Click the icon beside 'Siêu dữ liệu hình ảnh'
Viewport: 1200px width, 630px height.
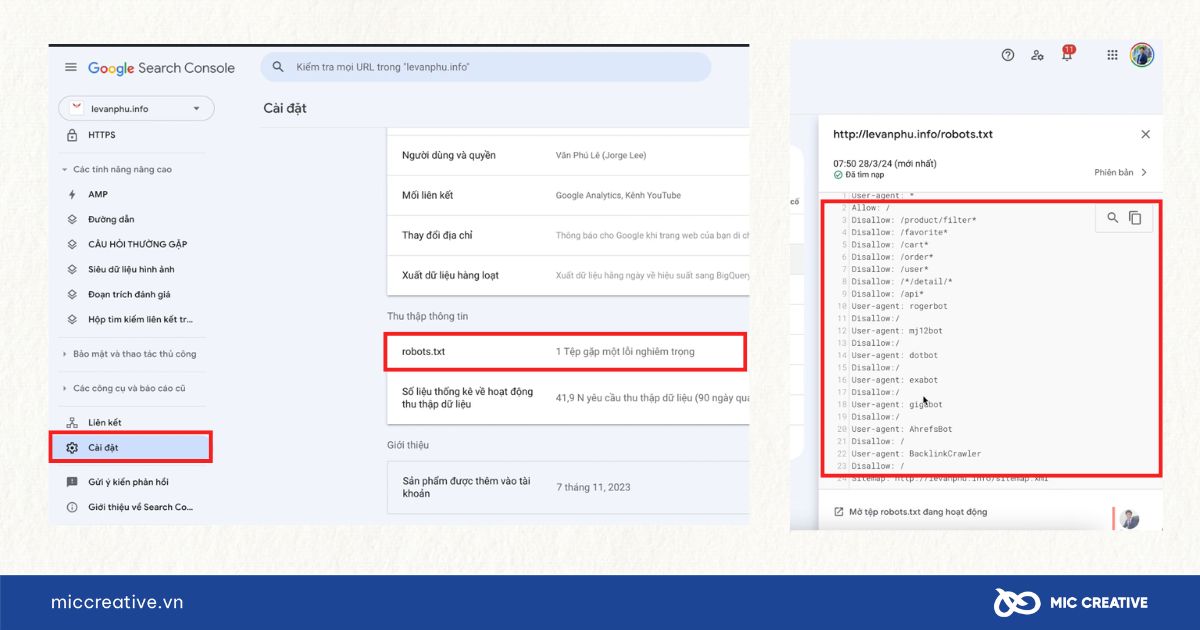tap(72, 269)
